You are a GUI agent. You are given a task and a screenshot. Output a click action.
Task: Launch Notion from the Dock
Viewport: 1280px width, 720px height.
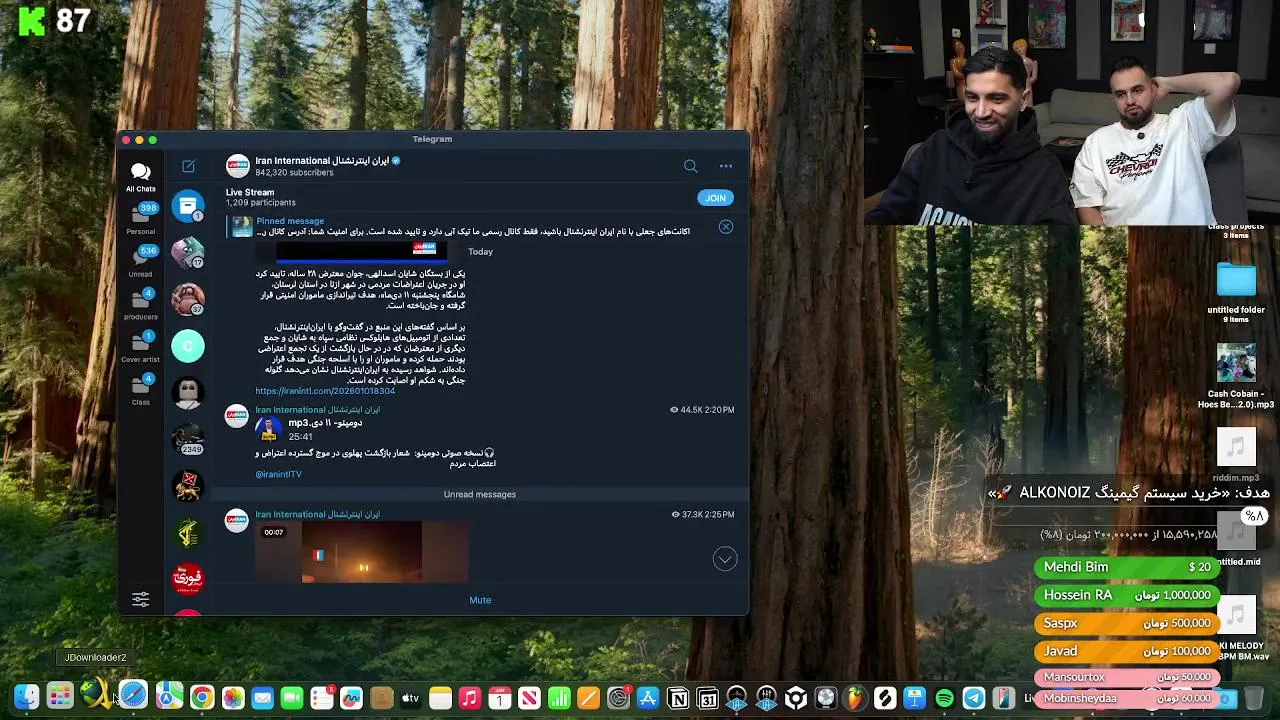(678, 697)
